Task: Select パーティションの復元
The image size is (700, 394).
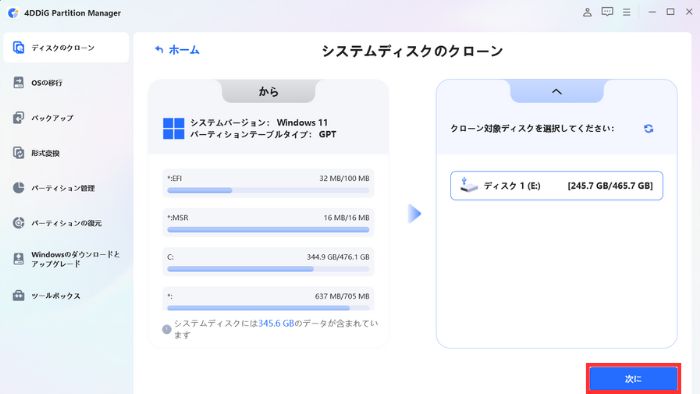Action: pyautogui.click(x=67, y=223)
